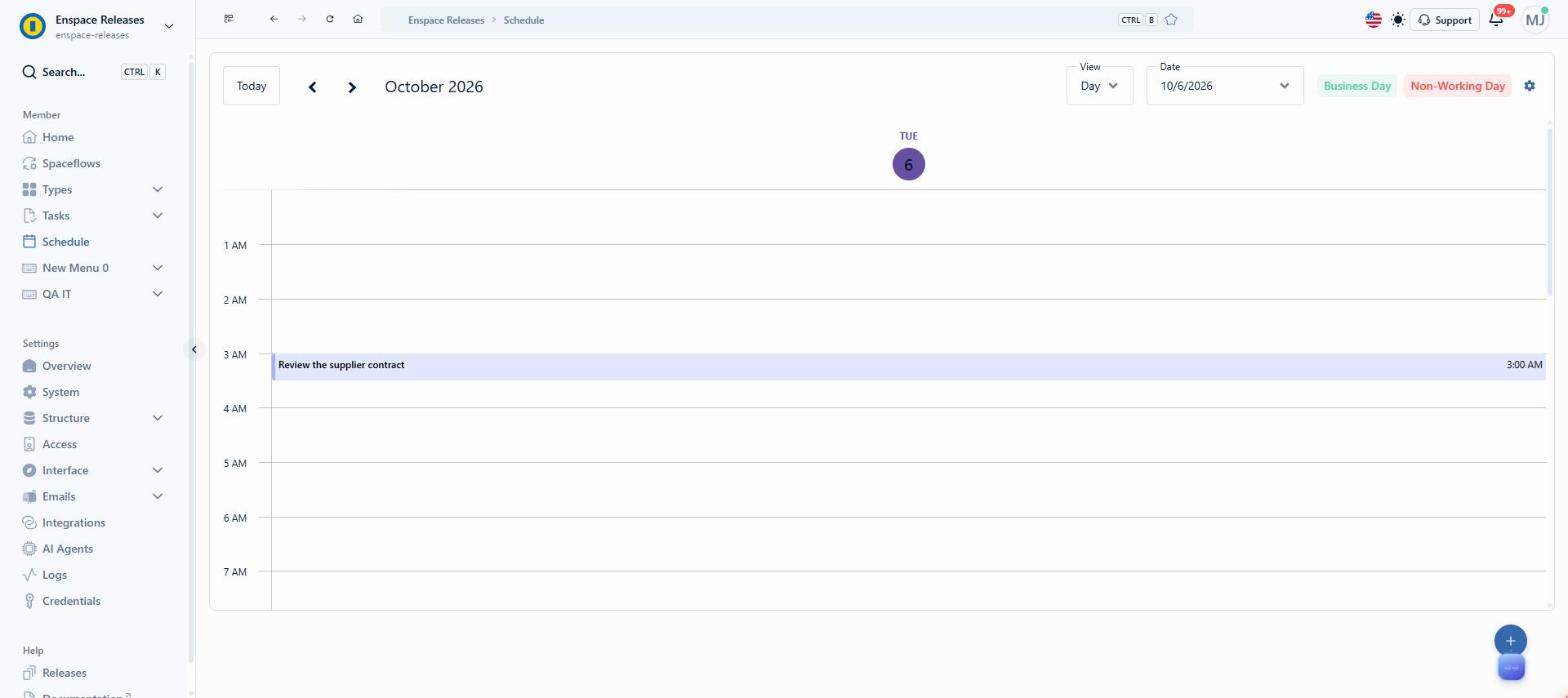Open Home in sidebar
Image resolution: width=1568 pixels, height=698 pixels.
58,137
